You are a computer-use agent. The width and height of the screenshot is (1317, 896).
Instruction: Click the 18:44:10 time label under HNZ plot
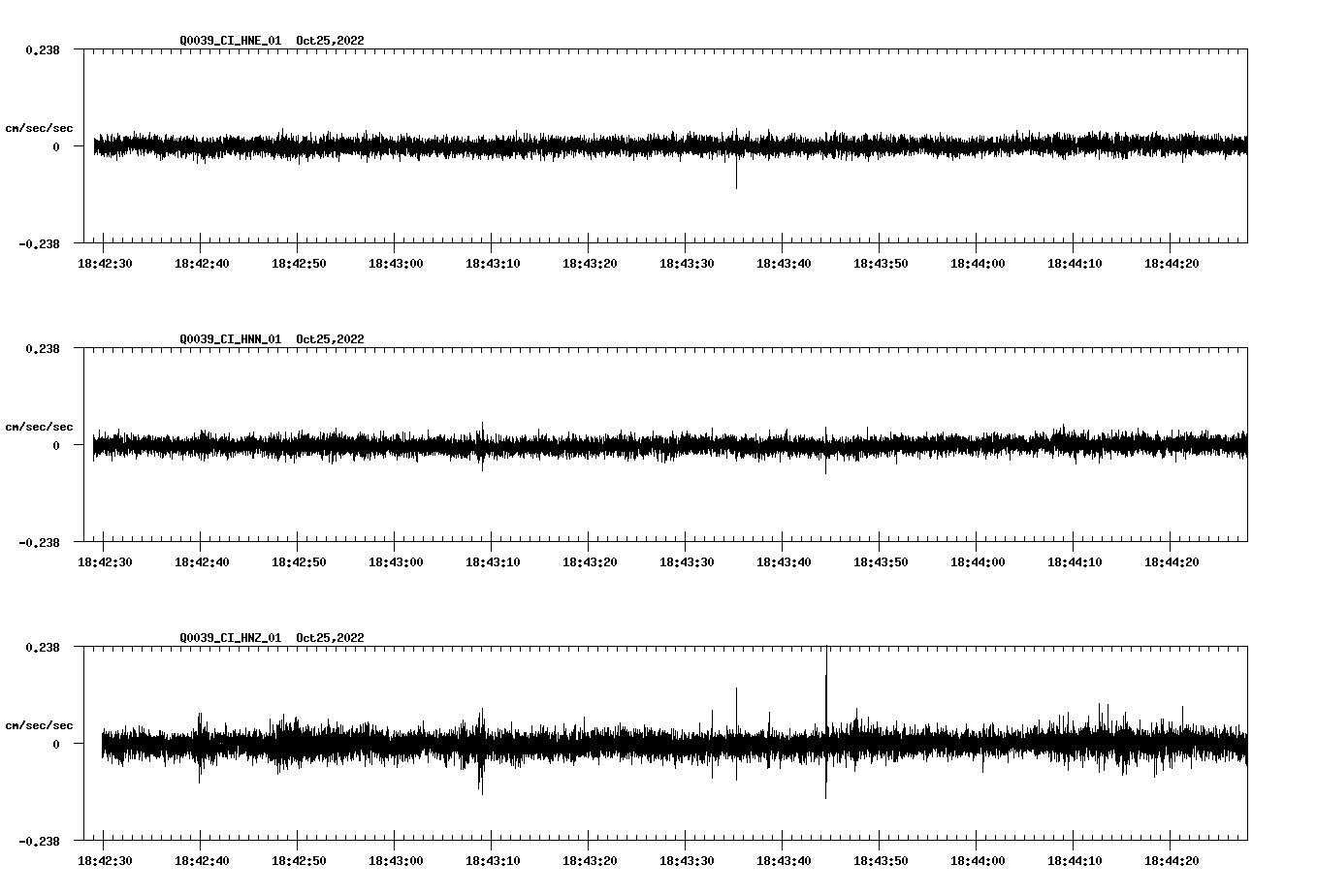point(1075,861)
